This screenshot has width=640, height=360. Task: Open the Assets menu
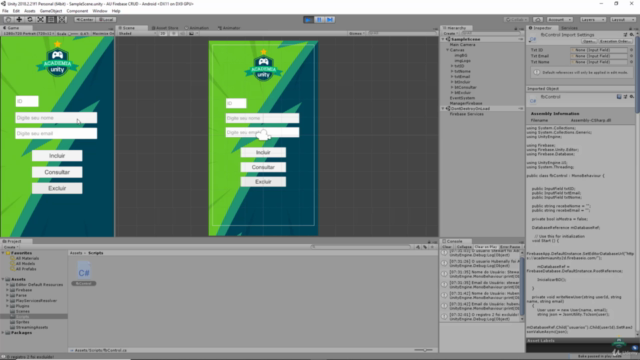point(30,11)
